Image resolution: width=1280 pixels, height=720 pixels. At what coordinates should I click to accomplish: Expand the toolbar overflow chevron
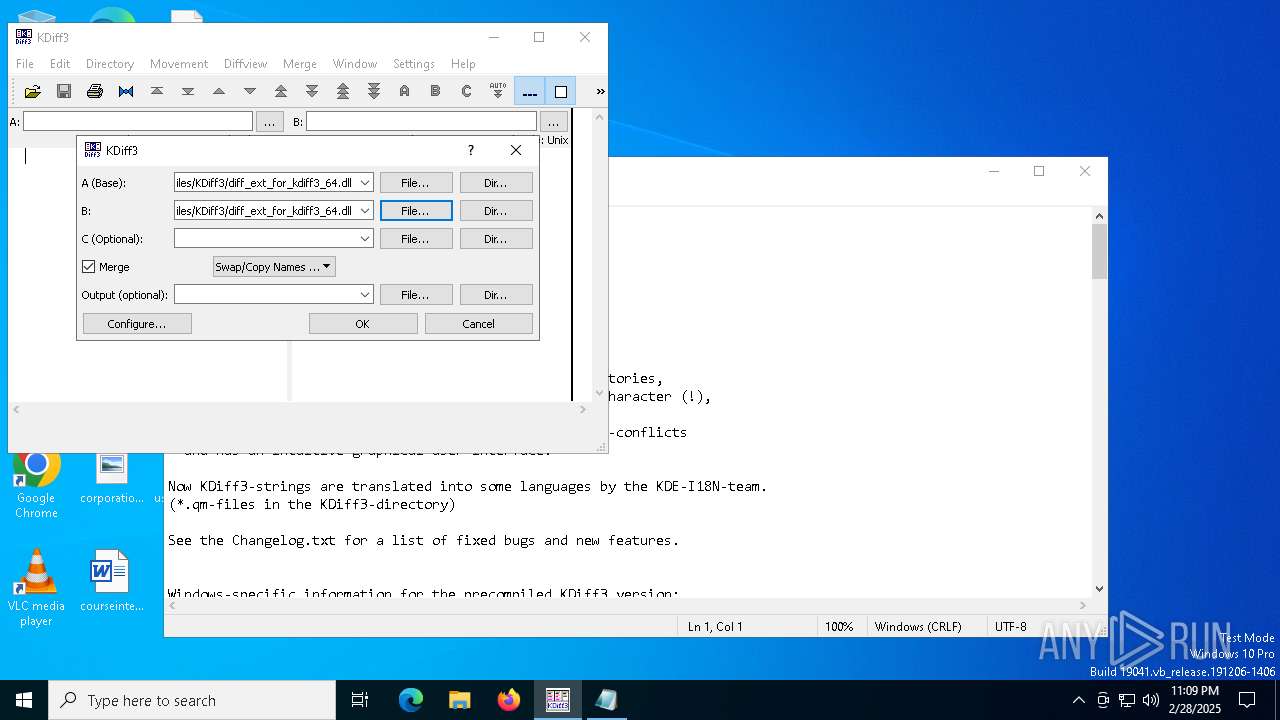pyautogui.click(x=600, y=91)
